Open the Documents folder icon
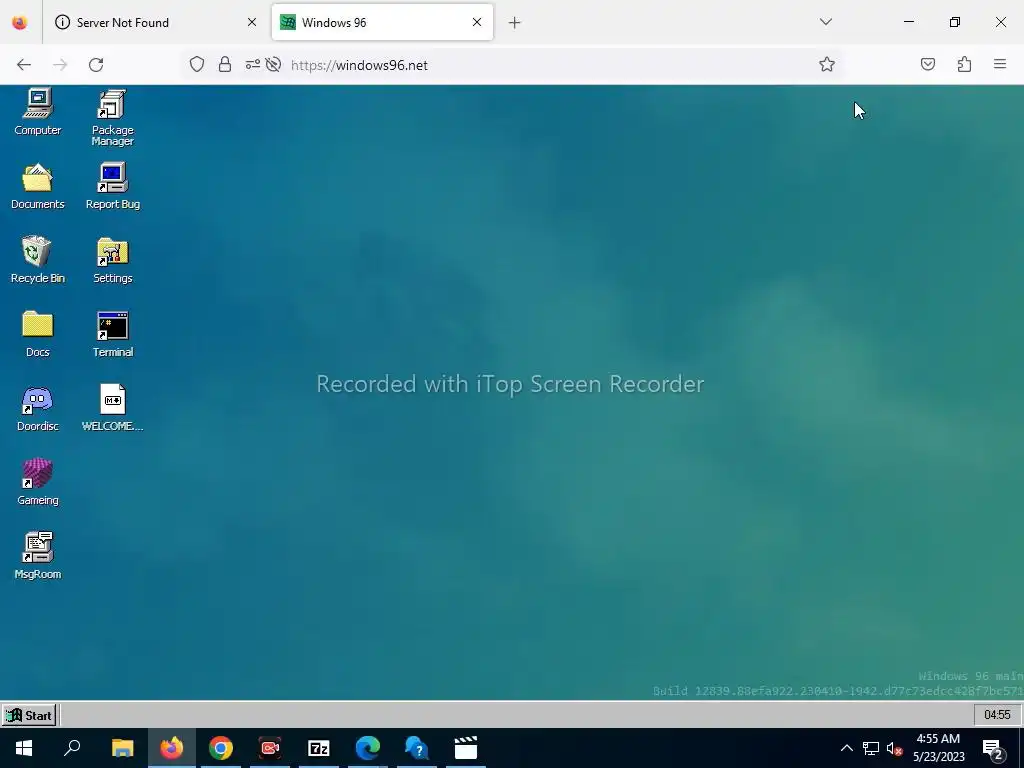This screenshot has width=1024, height=768. [38, 186]
